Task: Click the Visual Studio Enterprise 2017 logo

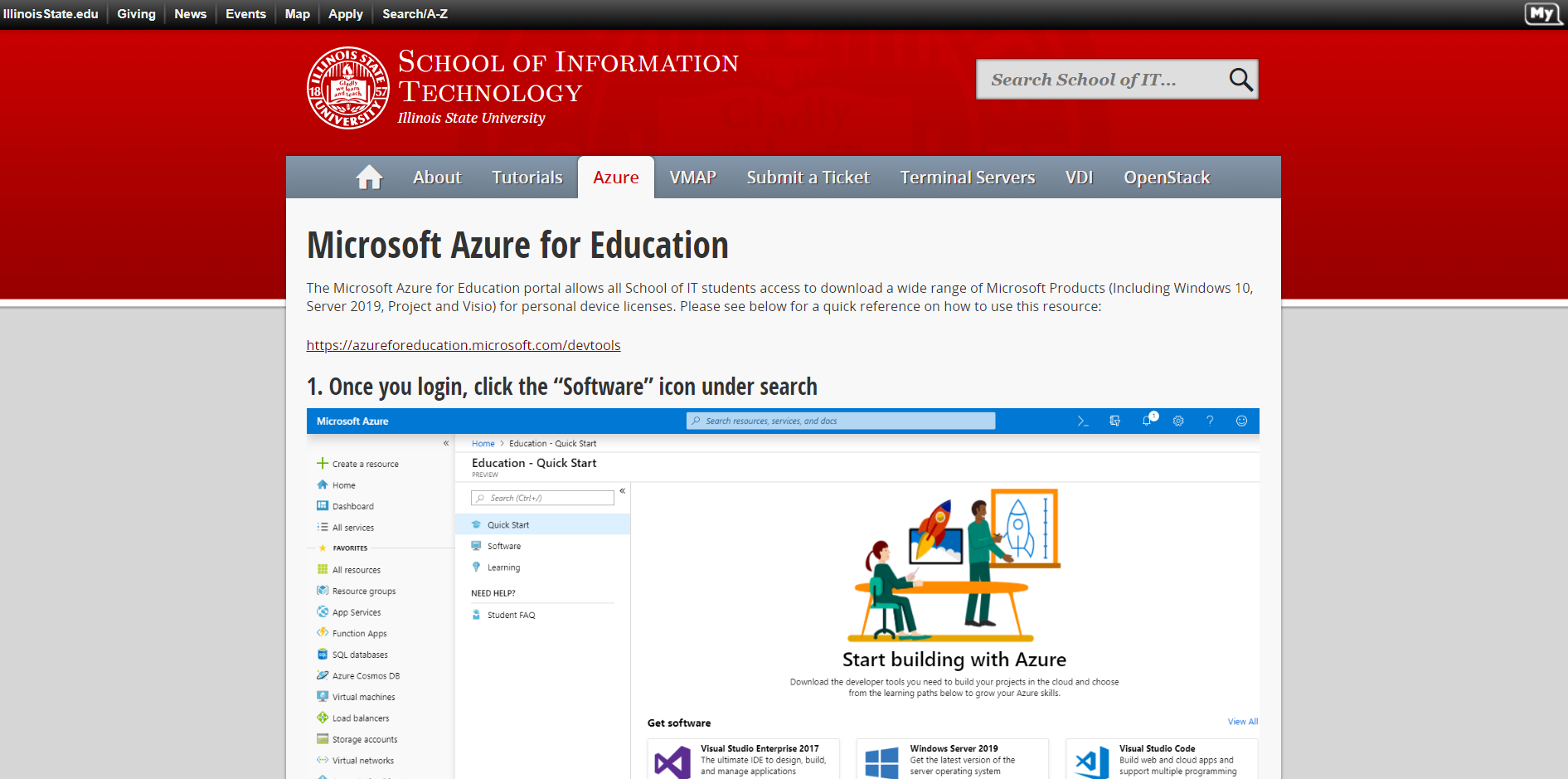Action: click(x=672, y=762)
